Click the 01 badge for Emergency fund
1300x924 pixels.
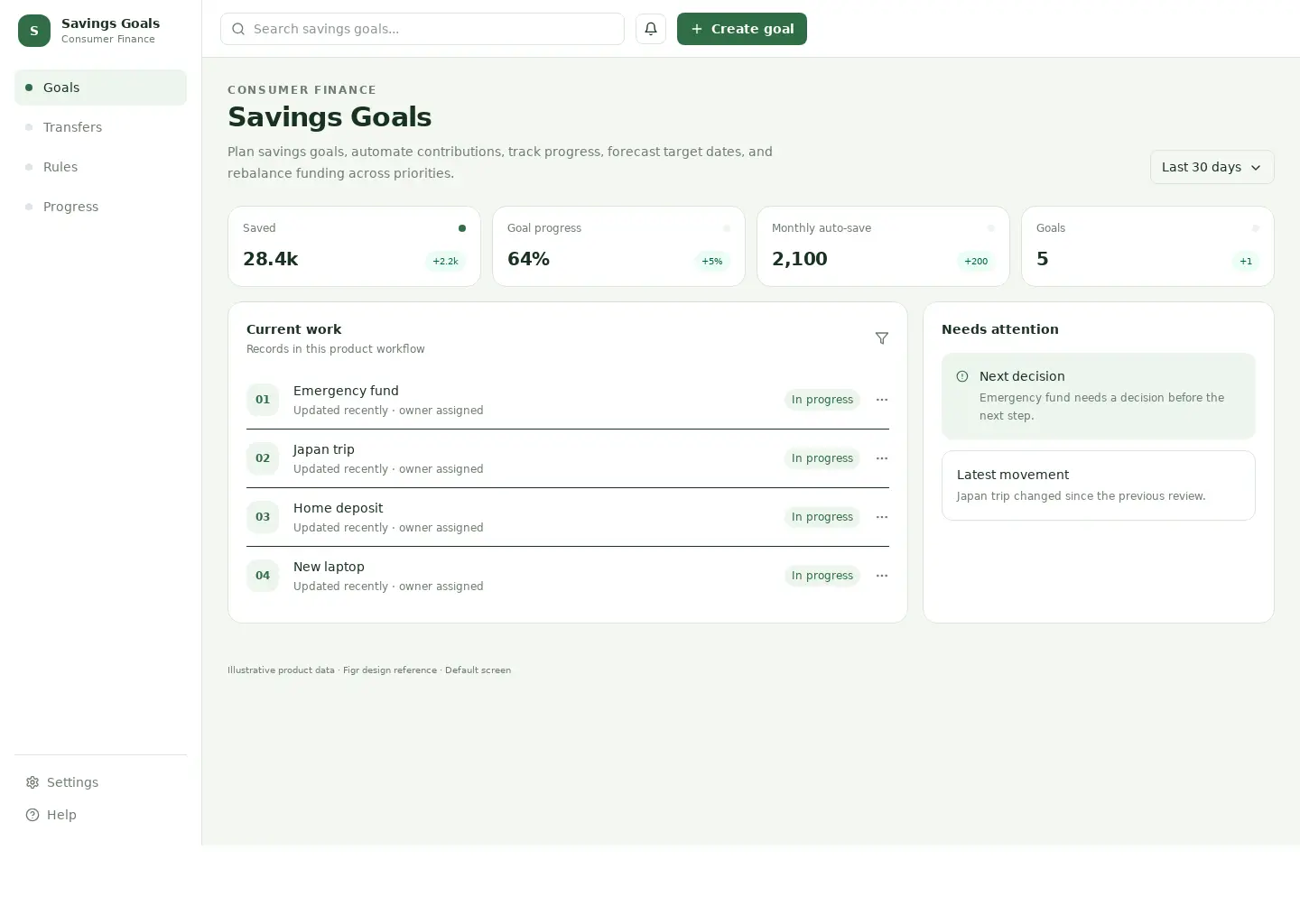263,400
